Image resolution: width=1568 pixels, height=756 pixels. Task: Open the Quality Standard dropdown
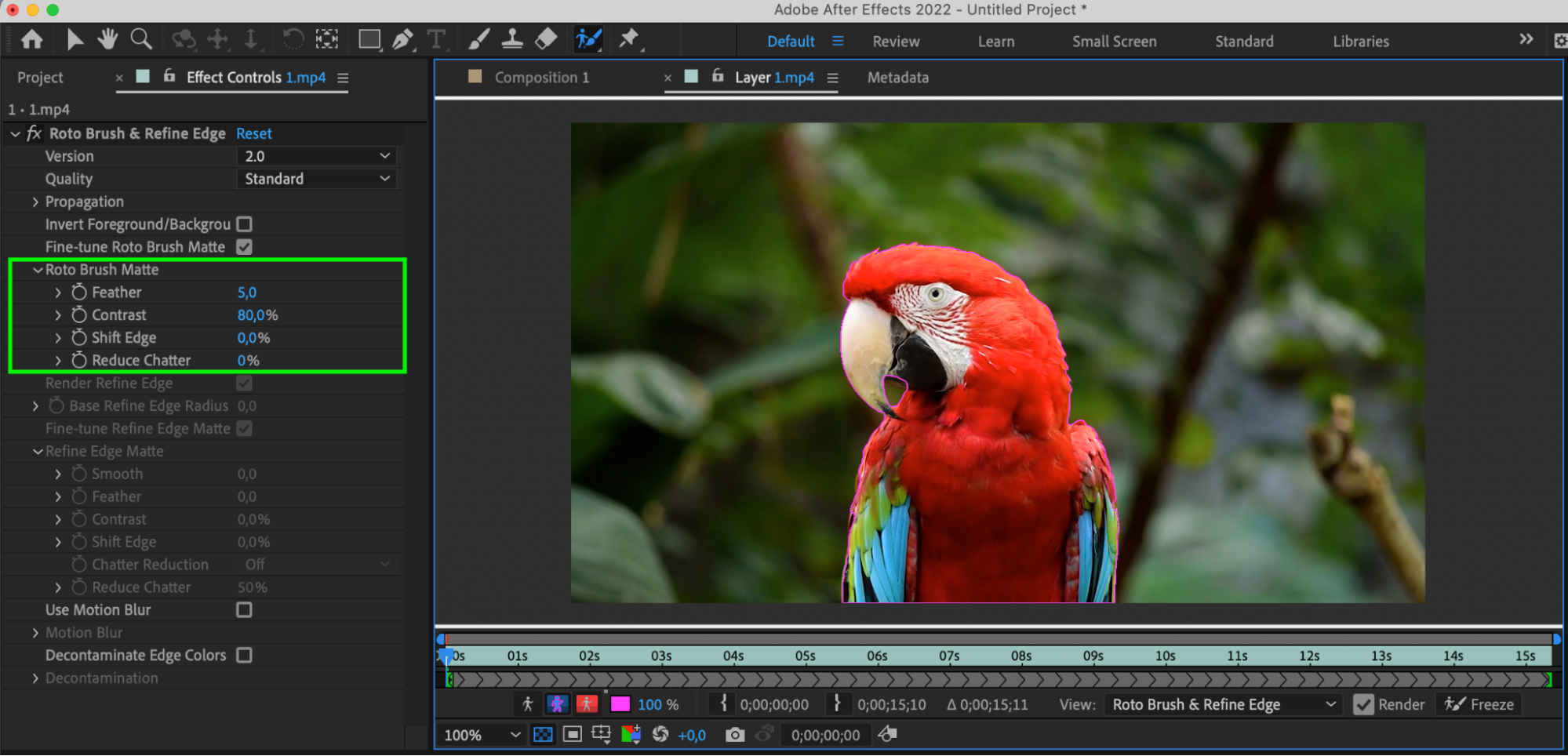click(x=316, y=179)
